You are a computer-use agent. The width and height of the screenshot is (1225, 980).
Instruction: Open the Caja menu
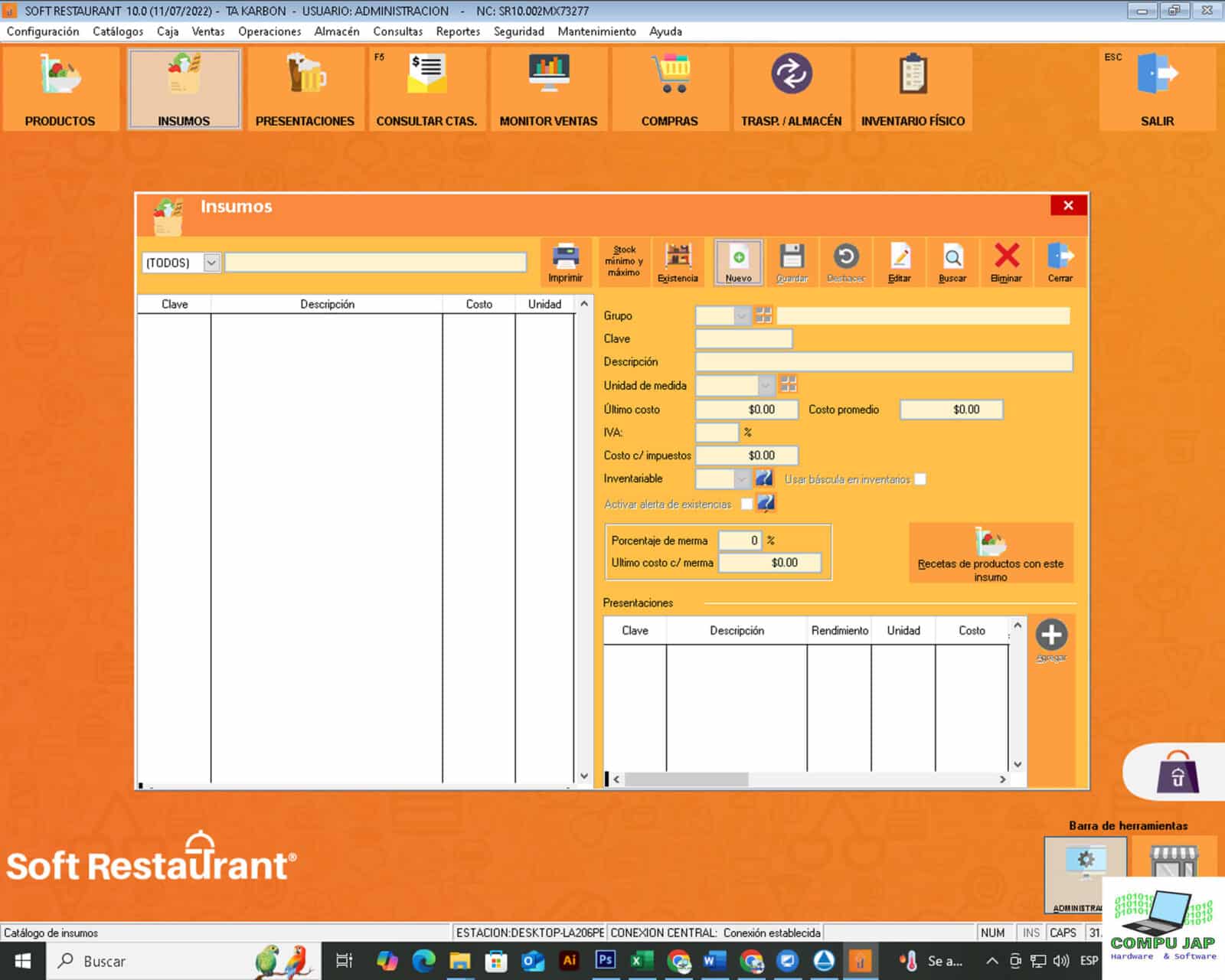(x=168, y=31)
